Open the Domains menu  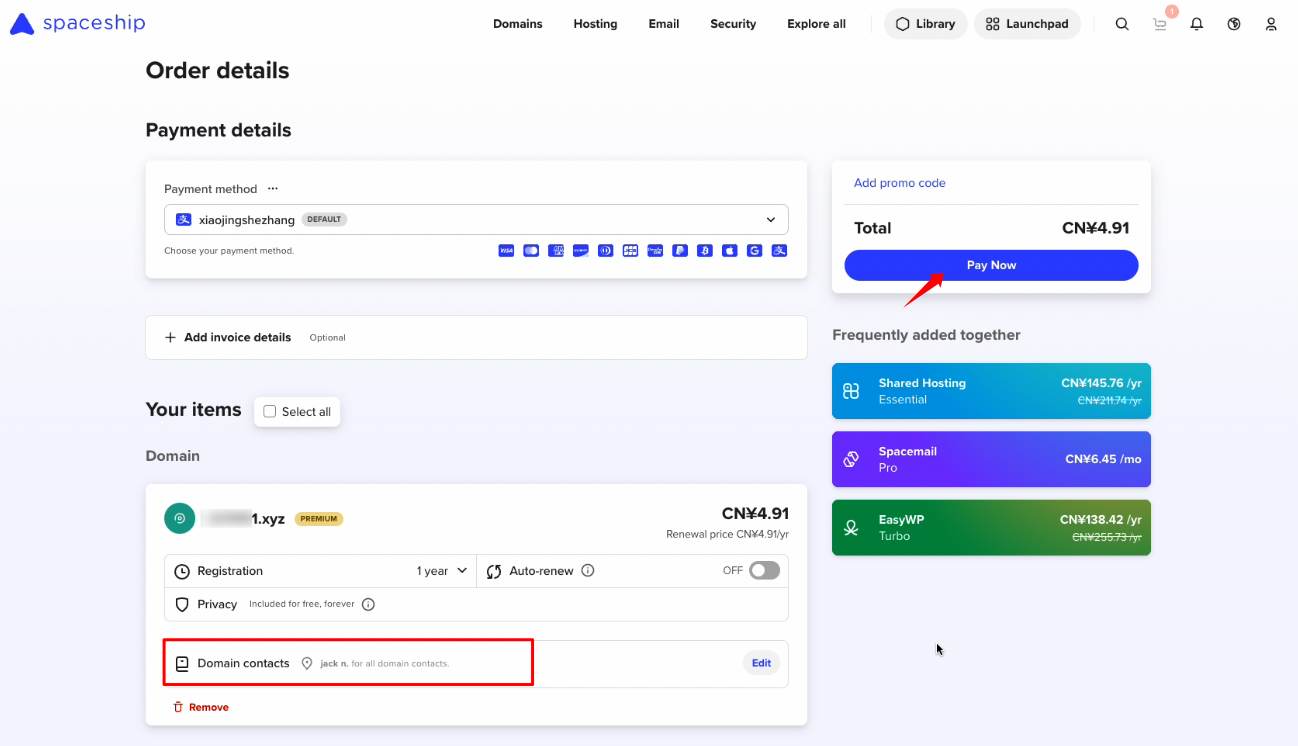point(518,24)
